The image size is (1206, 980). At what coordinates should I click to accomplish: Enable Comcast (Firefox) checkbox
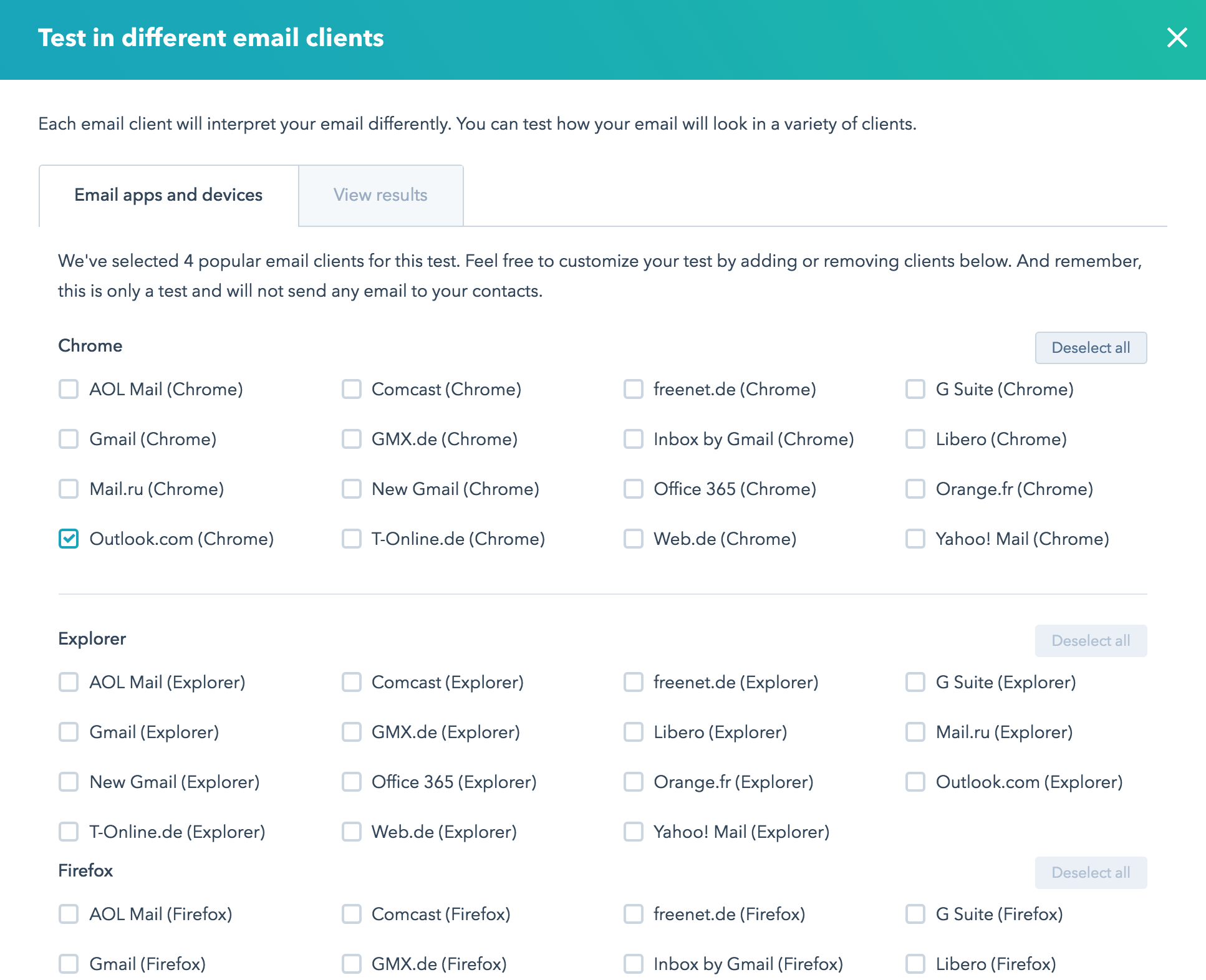click(x=352, y=914)
